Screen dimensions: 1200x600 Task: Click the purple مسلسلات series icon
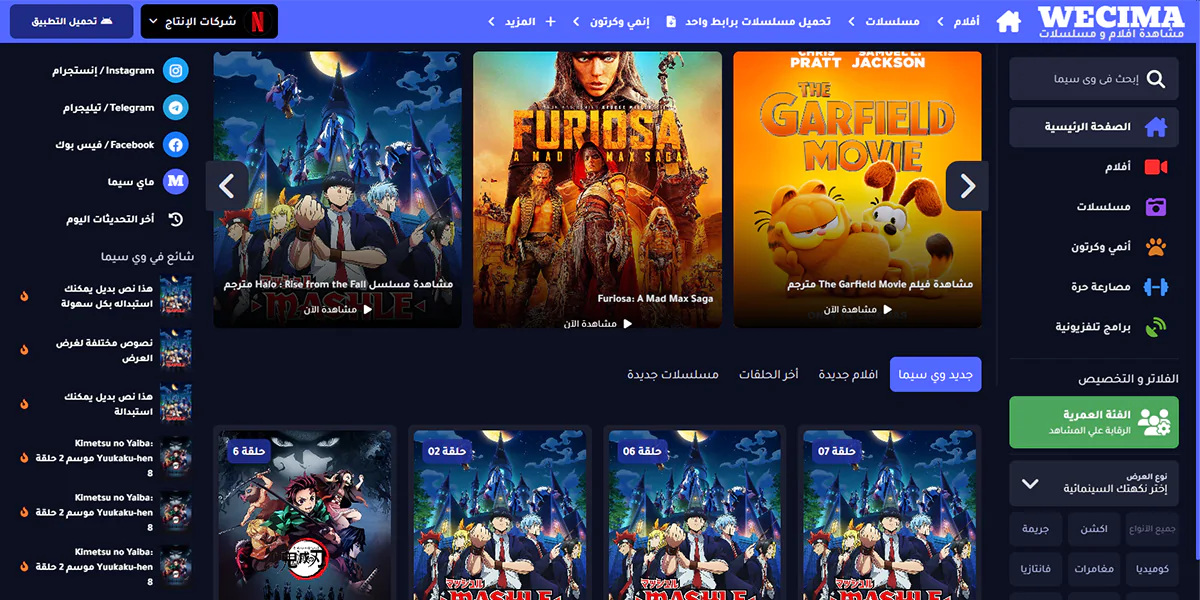tap(1156, 207)
